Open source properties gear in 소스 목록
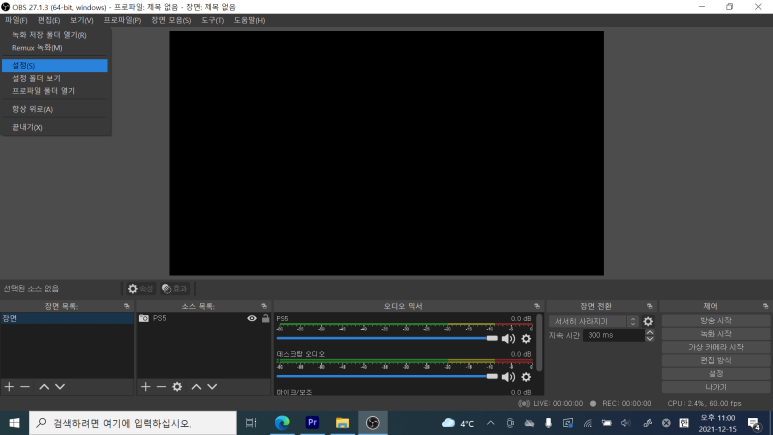This screenshot has height=435, width=773. [x=177, y=387]
